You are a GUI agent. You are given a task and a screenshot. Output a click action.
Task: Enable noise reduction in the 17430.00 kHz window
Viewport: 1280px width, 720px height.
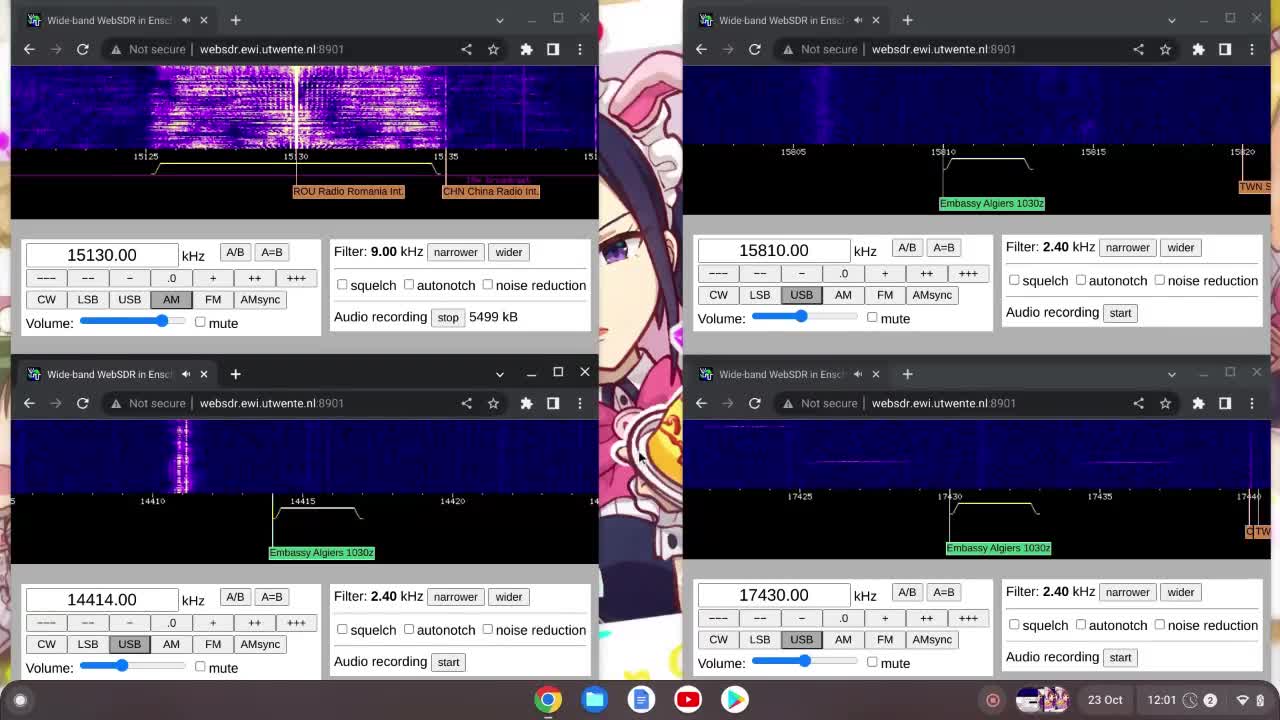coord(1160,625)
